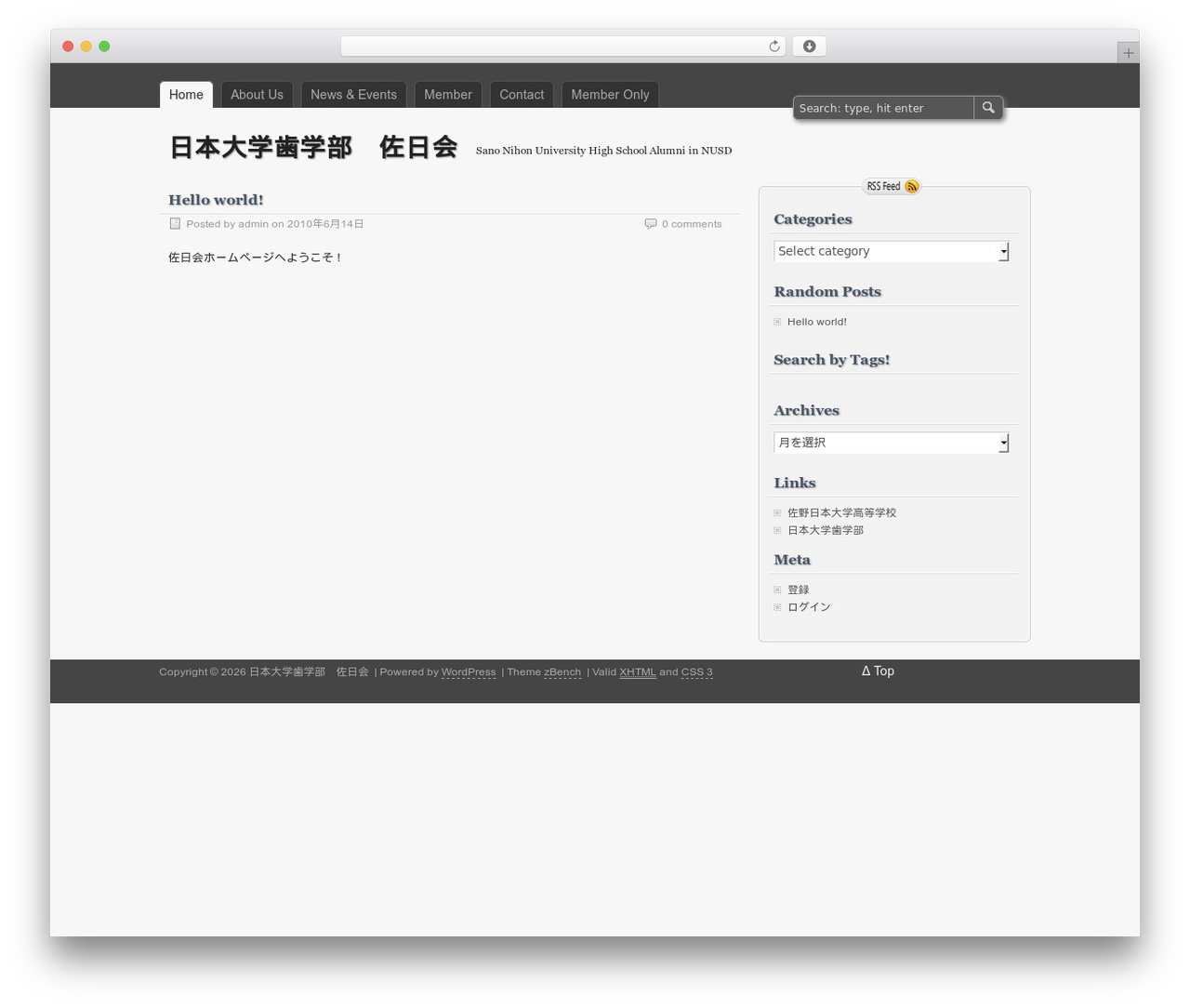Screen dimensions: 1190x1008
Task: Switch to News & Events tab
Action: (x=353, y=95)
